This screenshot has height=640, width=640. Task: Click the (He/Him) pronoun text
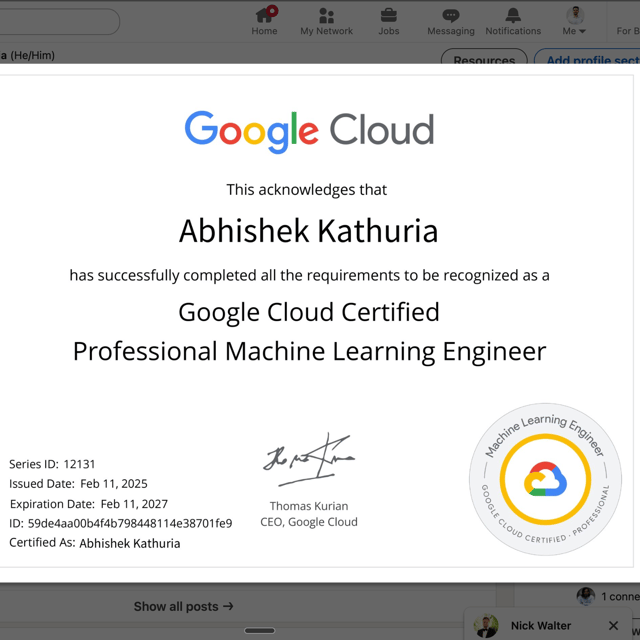[x=33, y=55]
